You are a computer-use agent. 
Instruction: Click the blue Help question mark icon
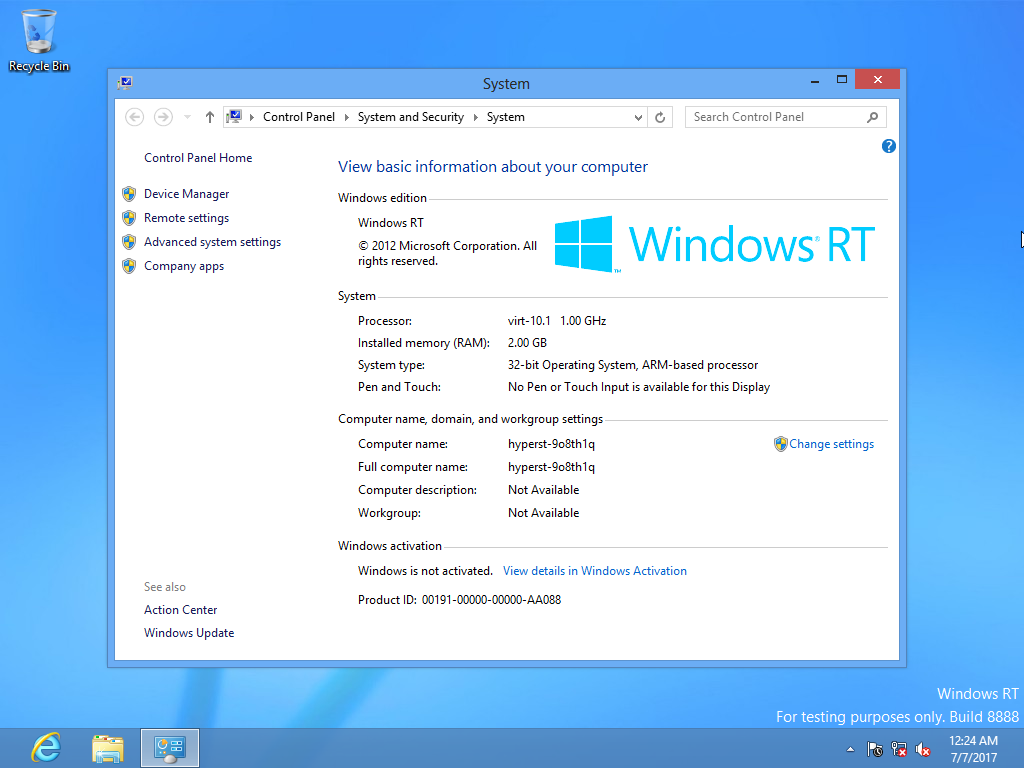click(x=889, y=146)
